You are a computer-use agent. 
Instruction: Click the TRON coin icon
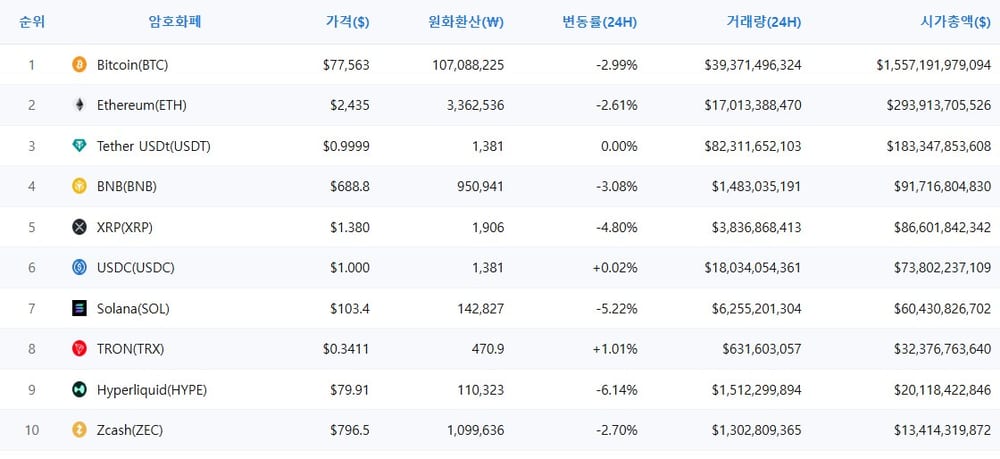[79, 349]
